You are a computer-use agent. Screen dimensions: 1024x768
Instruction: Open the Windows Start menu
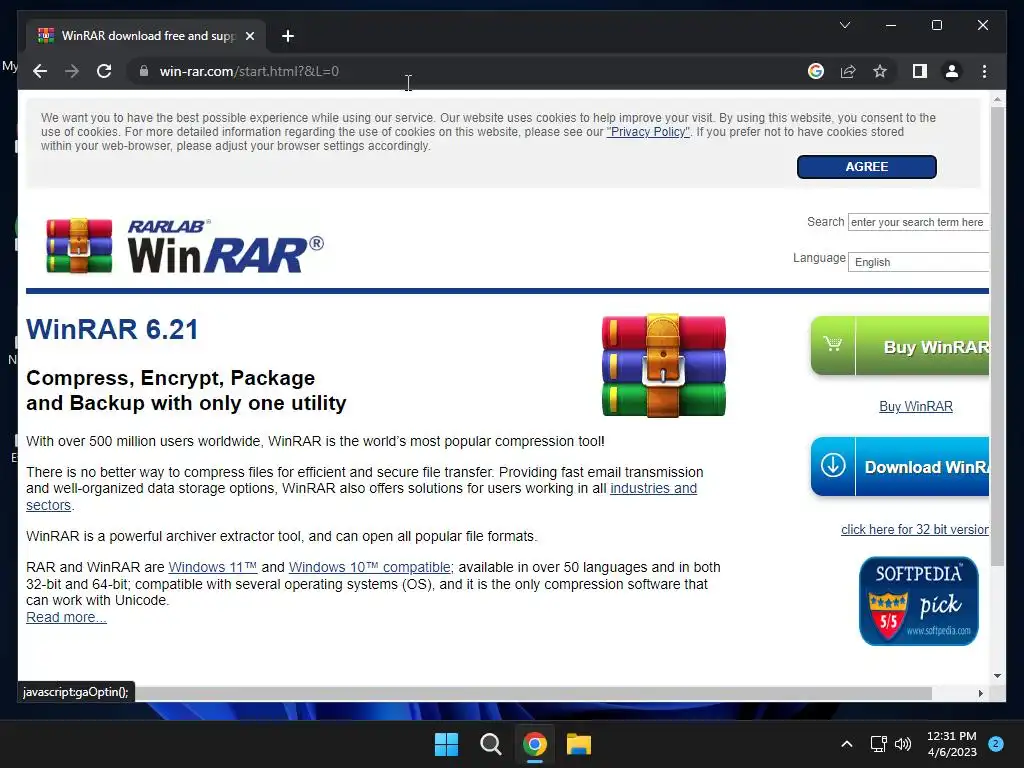pos(447,744)
